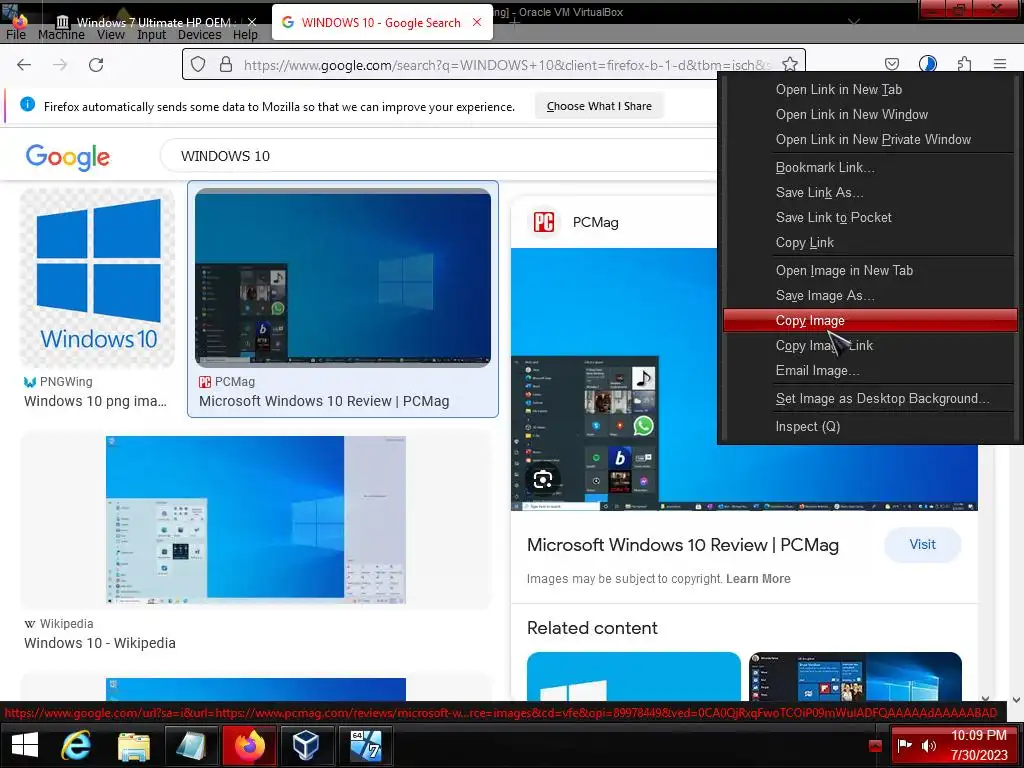The height and width of the screenshot is (768, 1024).
Task: Select the Windows 10 logo thumbnail
Action: click(x=98, y=278)
